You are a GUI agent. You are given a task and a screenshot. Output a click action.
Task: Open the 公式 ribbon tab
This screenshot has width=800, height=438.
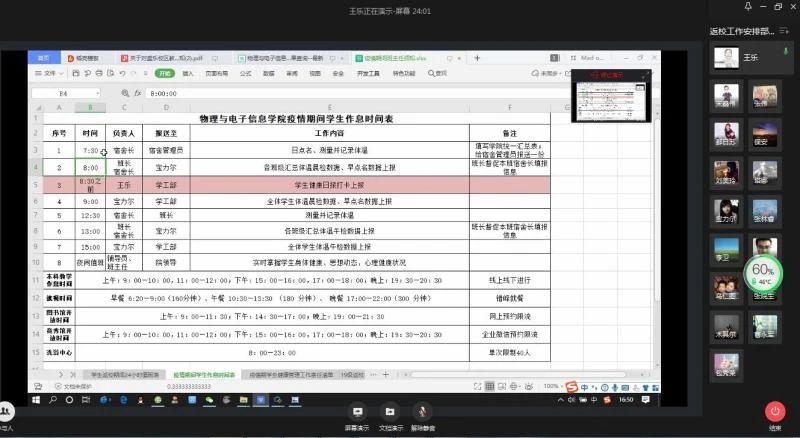tap(245, 73)
